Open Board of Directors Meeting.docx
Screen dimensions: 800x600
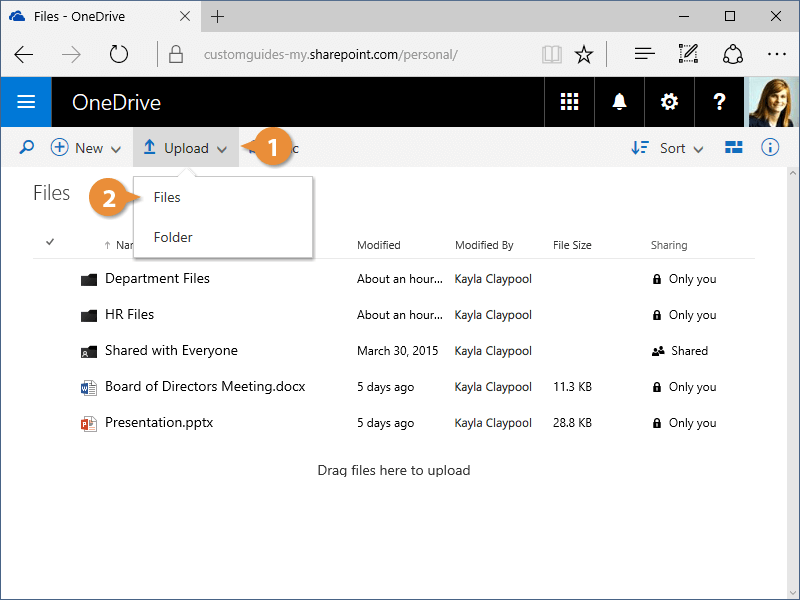click(205, 387)
